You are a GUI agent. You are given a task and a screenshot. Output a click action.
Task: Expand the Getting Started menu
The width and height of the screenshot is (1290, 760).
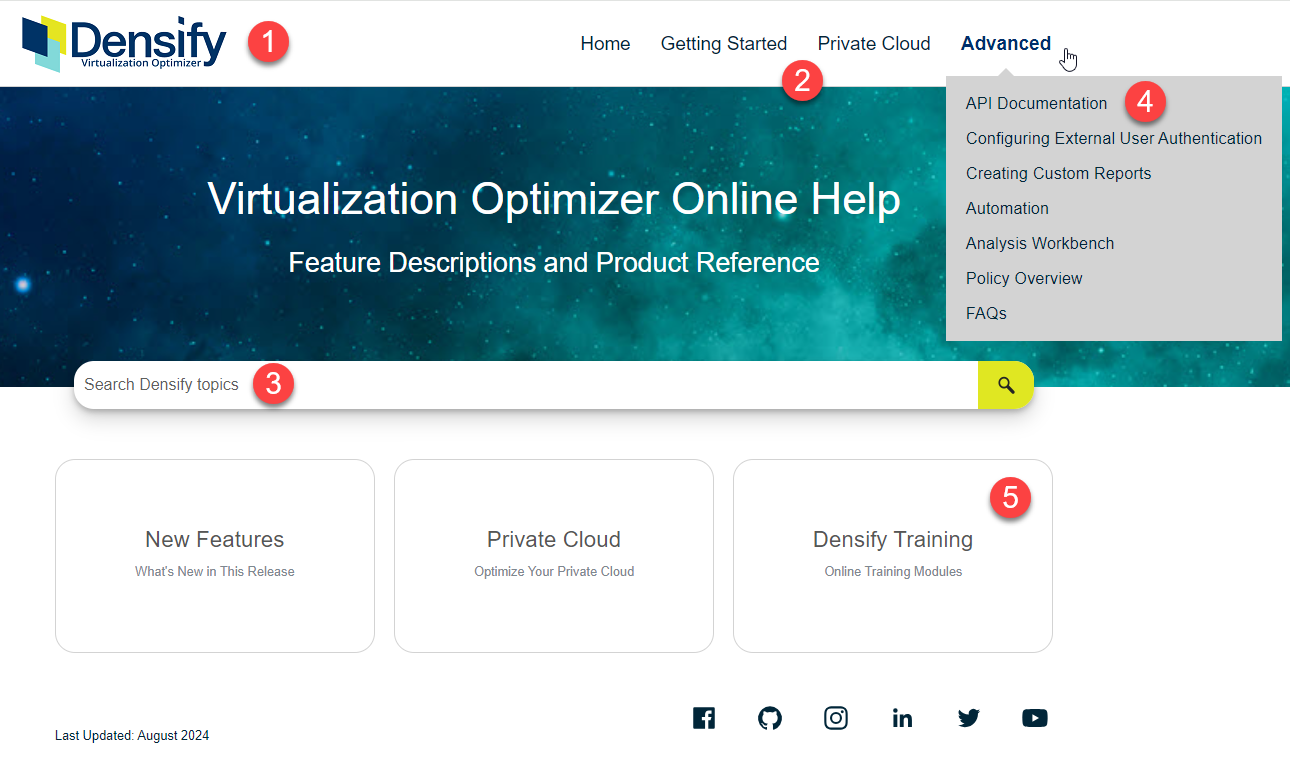coord(724,43)
